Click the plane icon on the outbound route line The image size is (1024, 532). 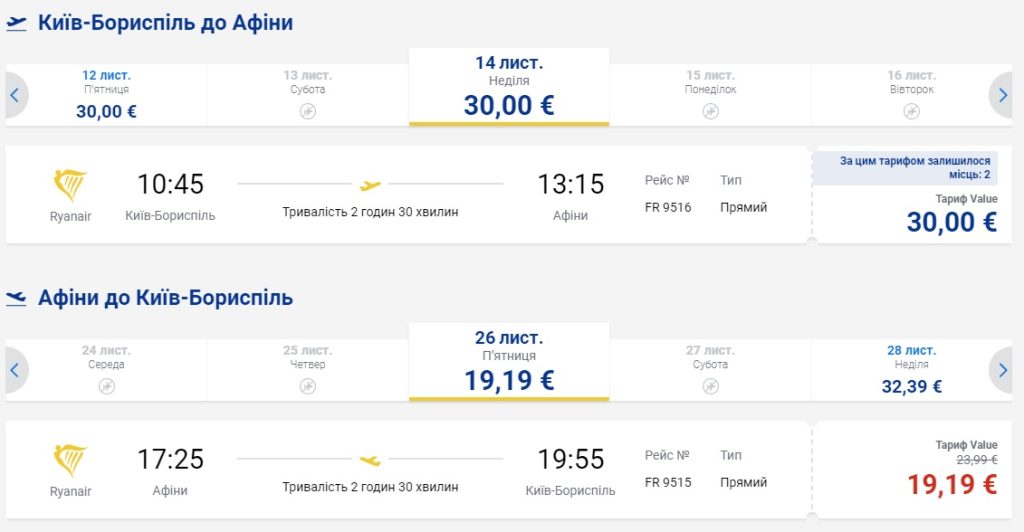370,184
